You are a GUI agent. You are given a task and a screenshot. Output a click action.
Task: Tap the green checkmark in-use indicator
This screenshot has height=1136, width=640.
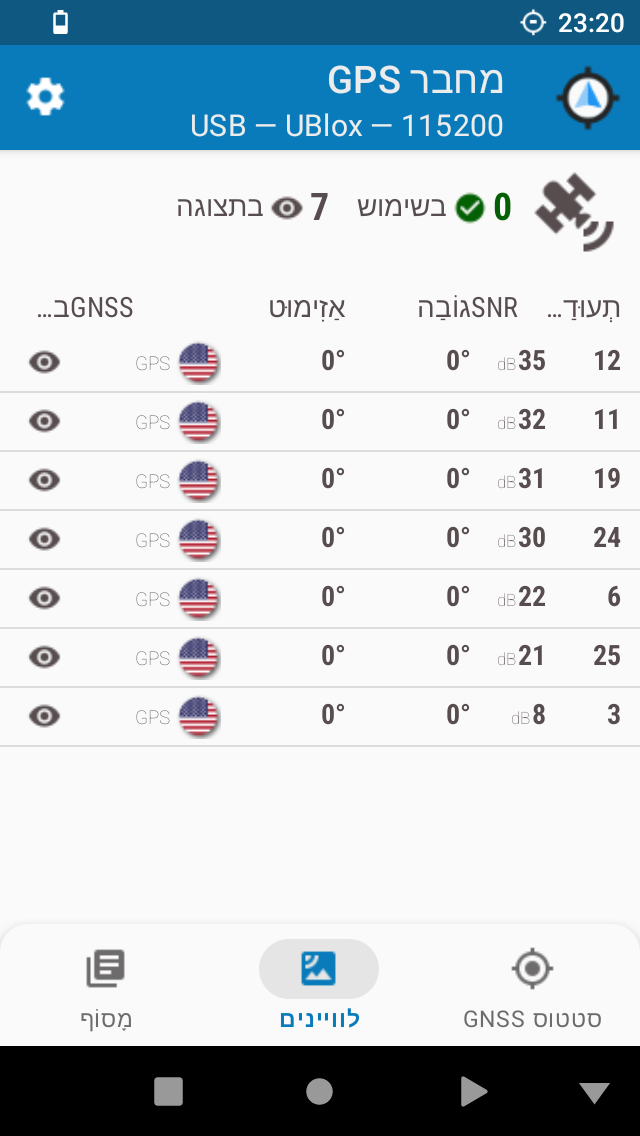(x=470, y=208)
